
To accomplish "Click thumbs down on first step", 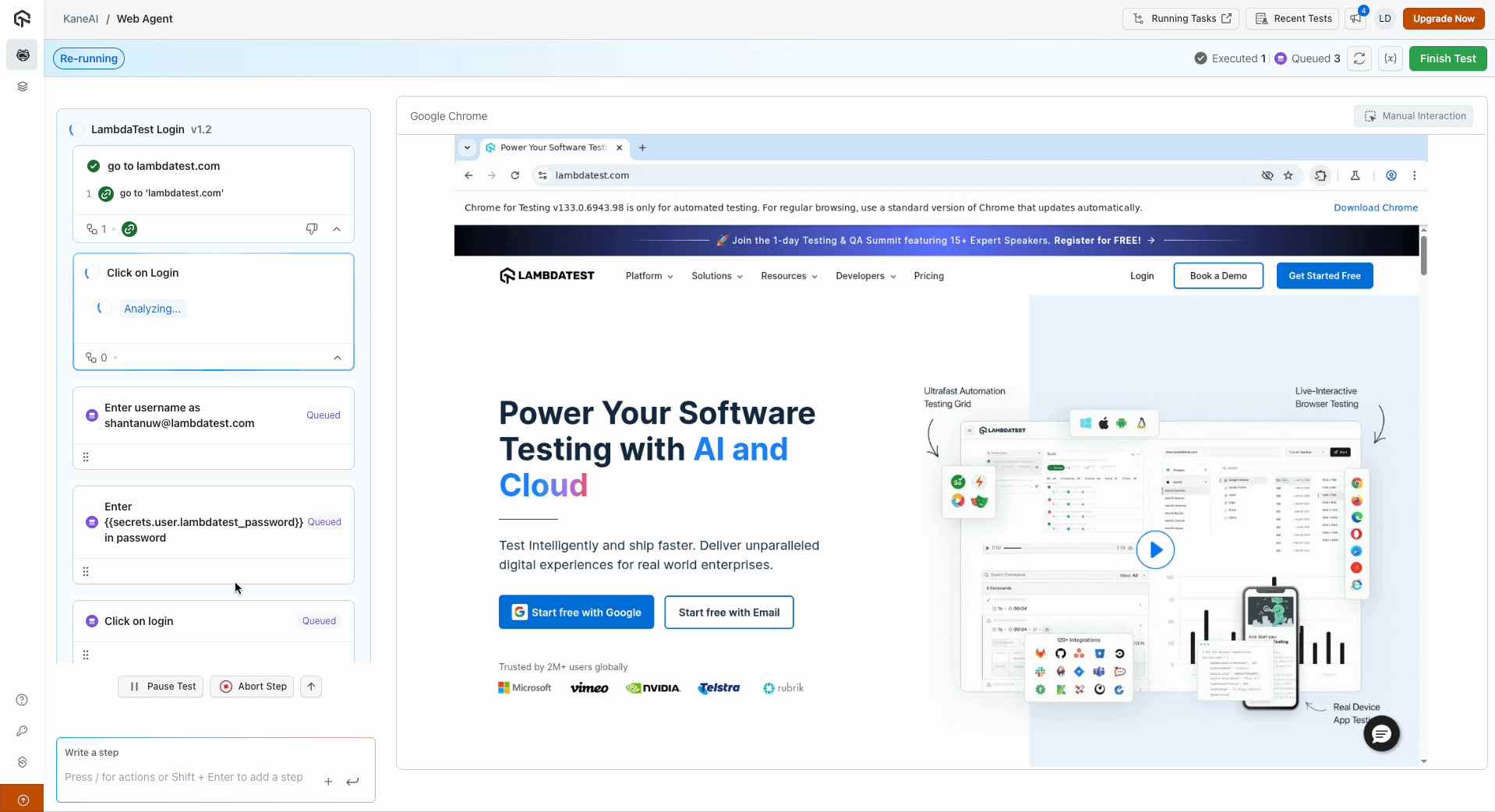I will (x=312, y=229).
